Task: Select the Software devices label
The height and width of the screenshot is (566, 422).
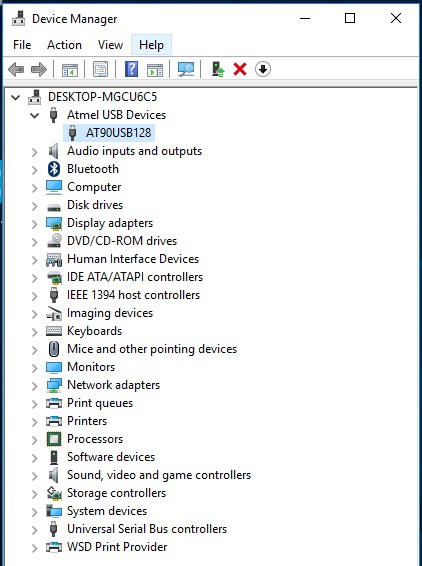Action: click(111, 457)
